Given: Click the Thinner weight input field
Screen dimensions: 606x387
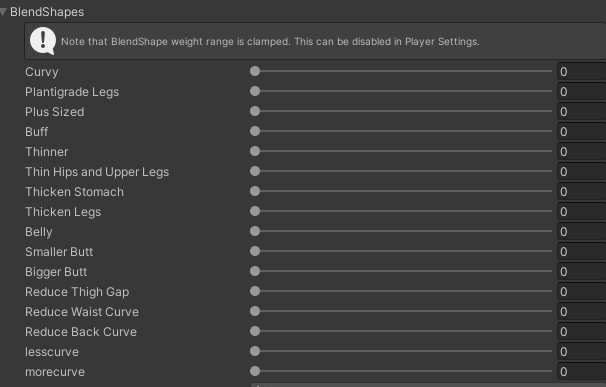Looking at the screenshot, I should point(581,152).
